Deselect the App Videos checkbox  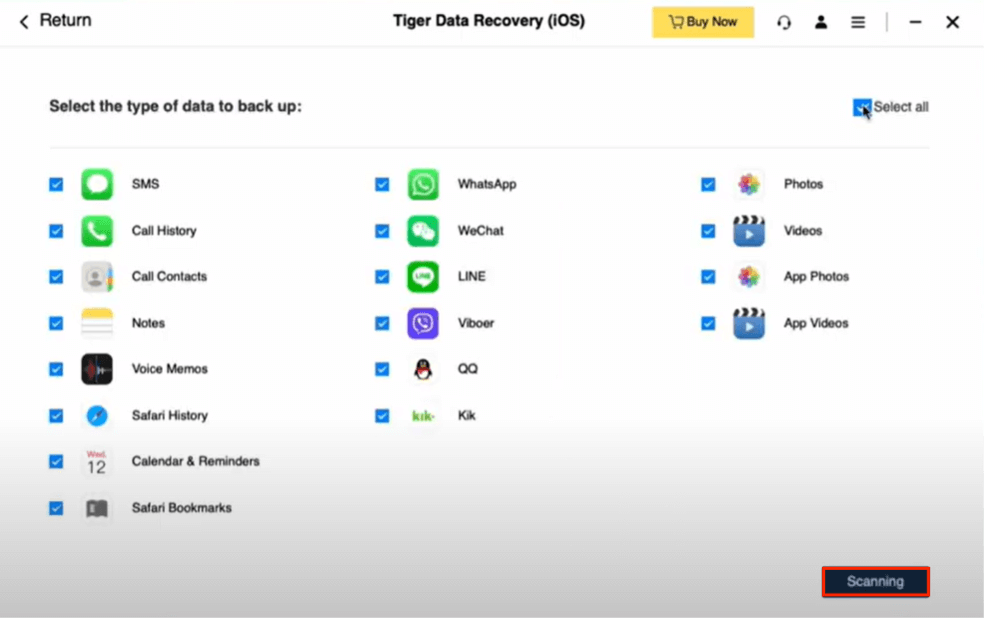[x=708, y=323]
